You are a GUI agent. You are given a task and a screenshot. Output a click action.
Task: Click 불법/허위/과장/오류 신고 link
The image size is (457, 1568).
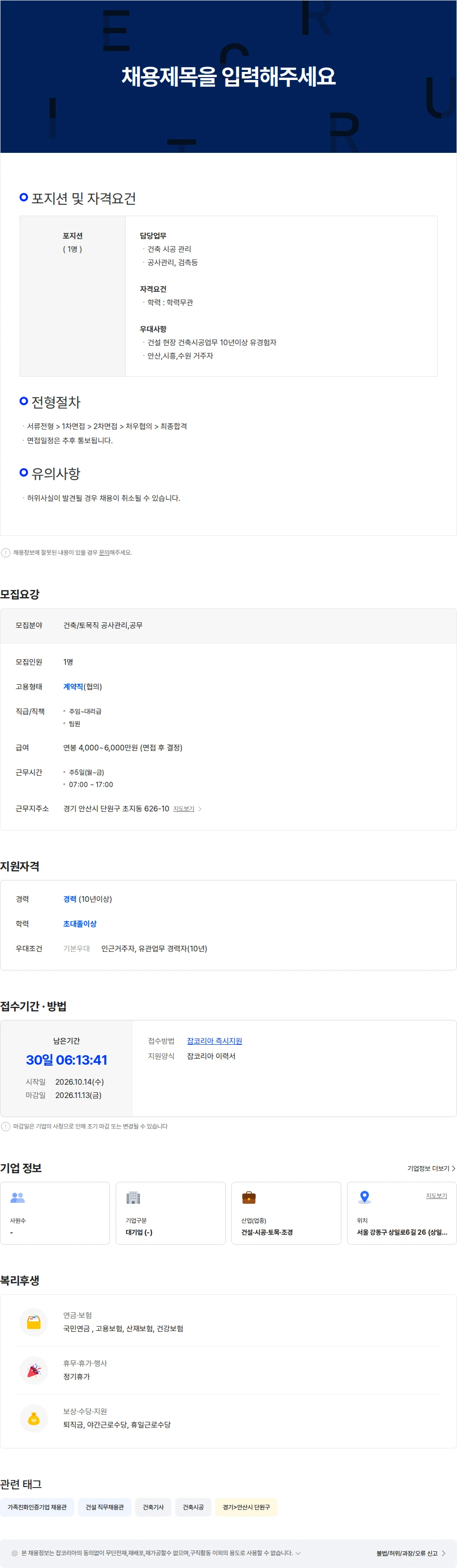point(411,1553)
